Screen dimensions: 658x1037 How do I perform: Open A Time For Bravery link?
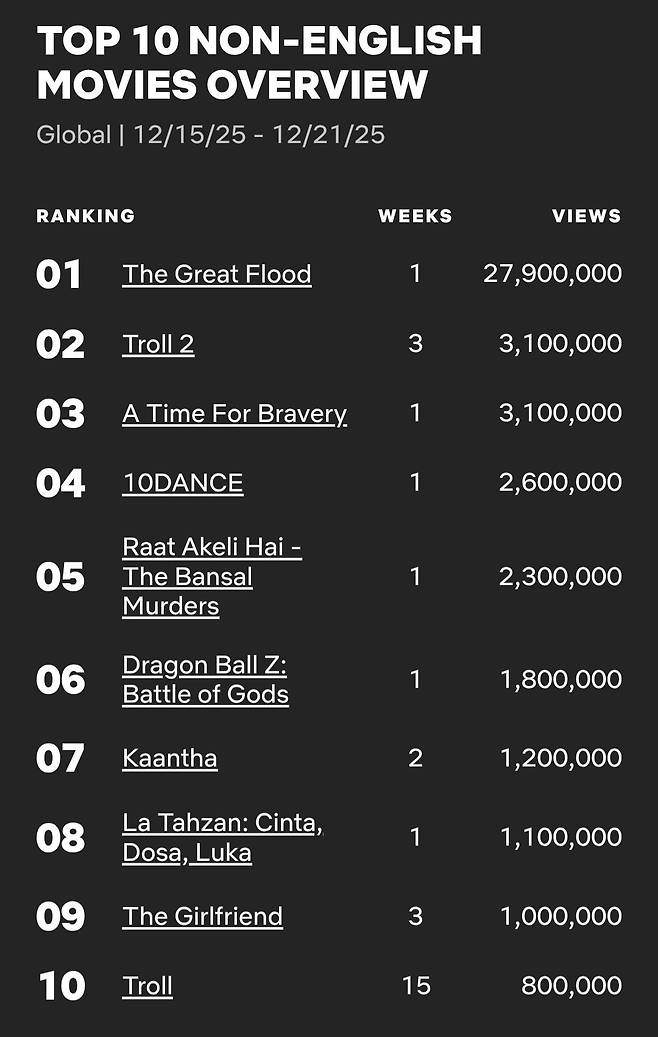click(234, 414)
